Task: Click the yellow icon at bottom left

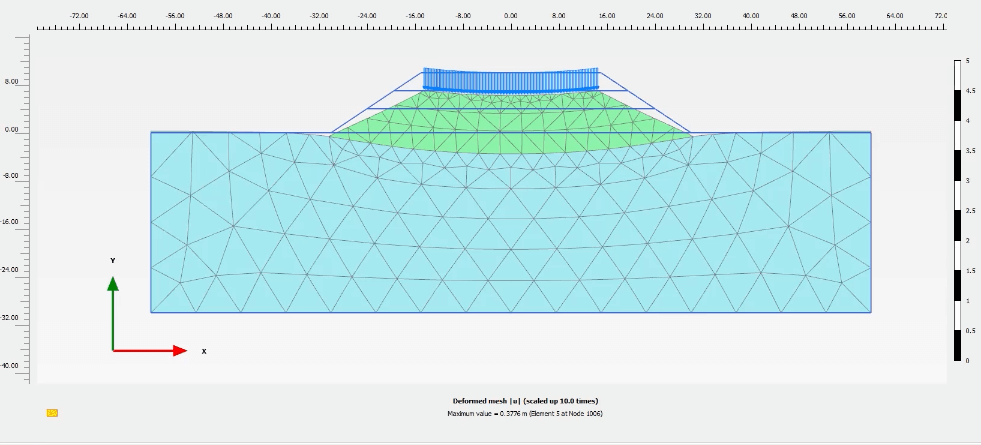Action: click(52, 412)
